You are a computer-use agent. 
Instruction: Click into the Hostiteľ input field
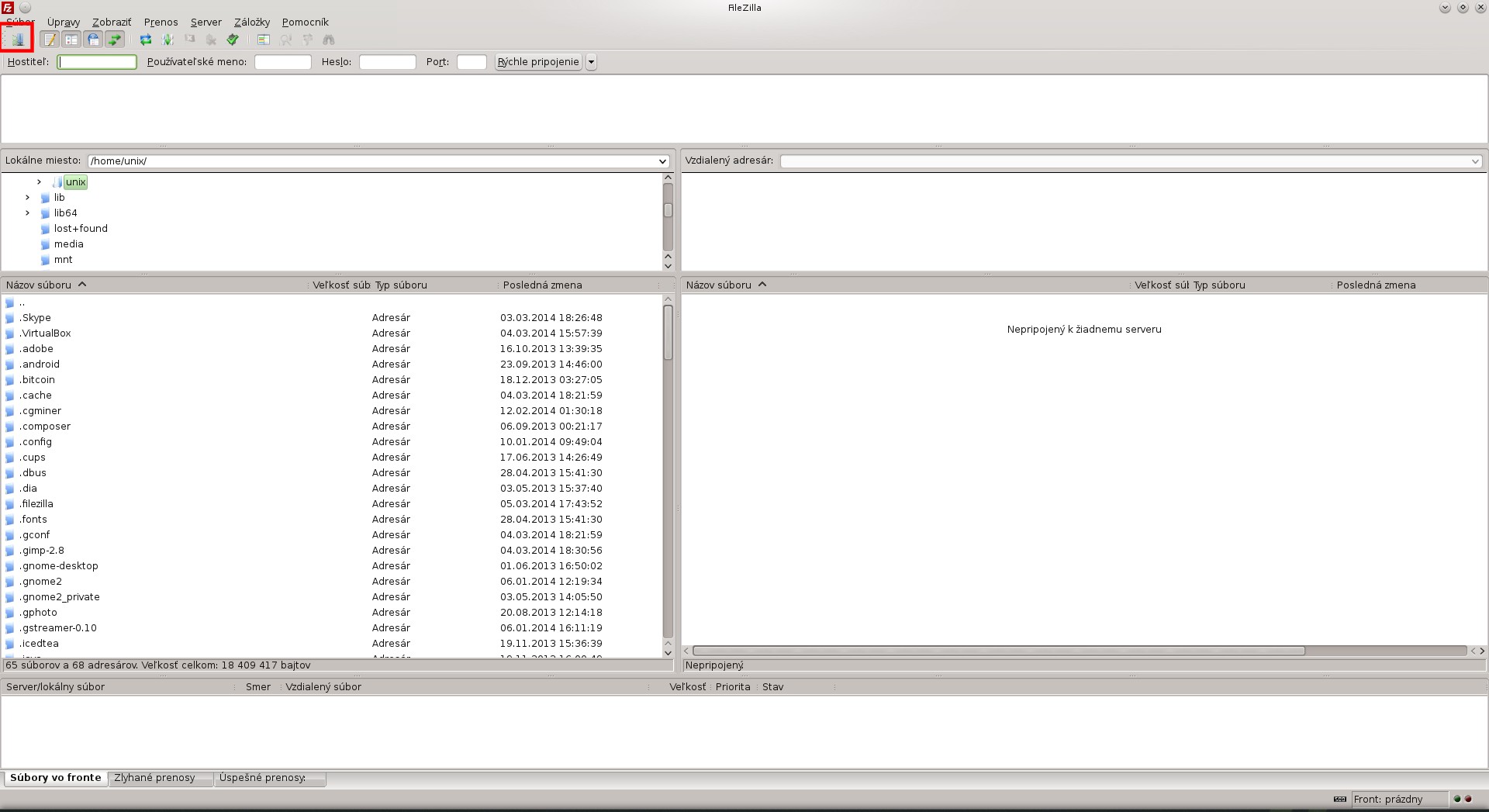pos(97,62)
